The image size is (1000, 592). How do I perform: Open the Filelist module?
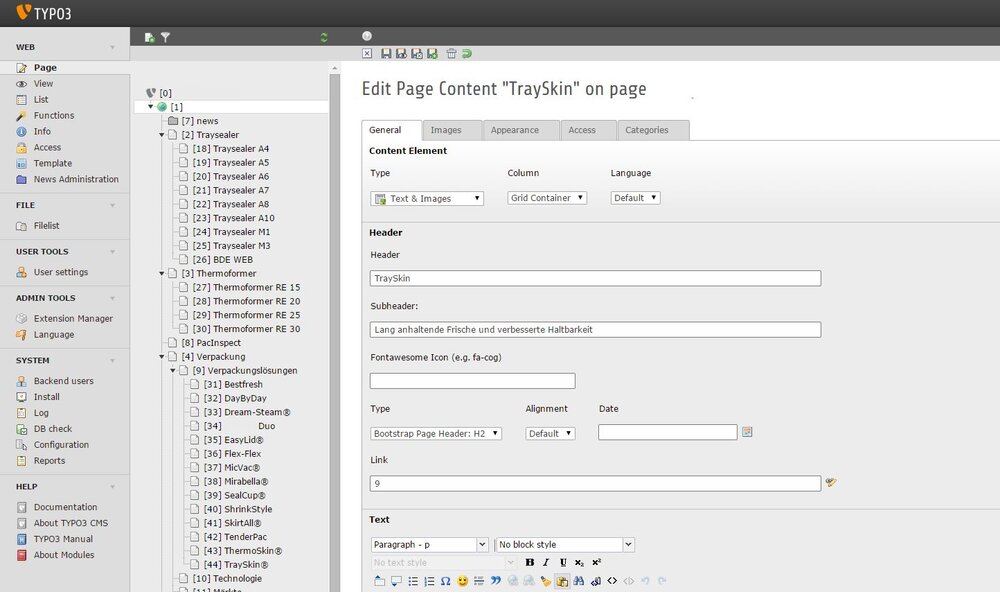[x=46, y=226]
